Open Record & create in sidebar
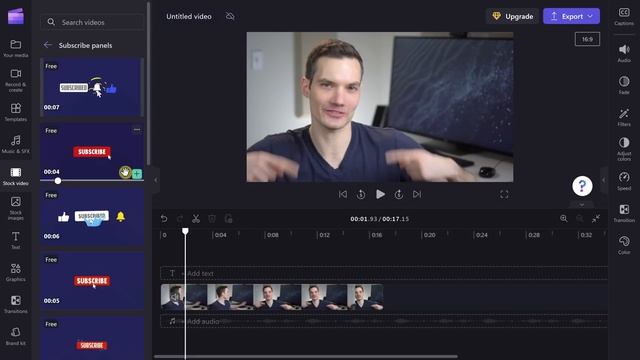Image resolution: width=640 pixels, height=360 pixels. pyautogui.click(x=16, y=80)
